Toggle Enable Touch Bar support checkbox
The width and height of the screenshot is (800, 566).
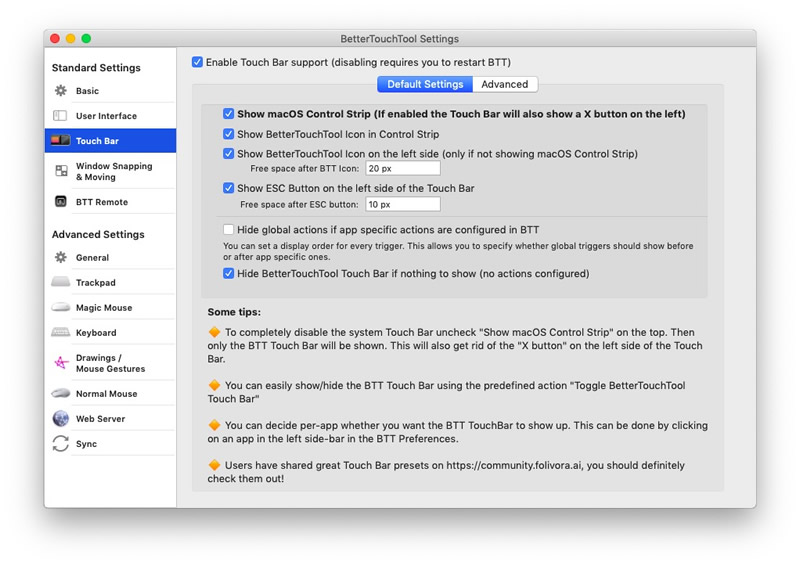197,62
